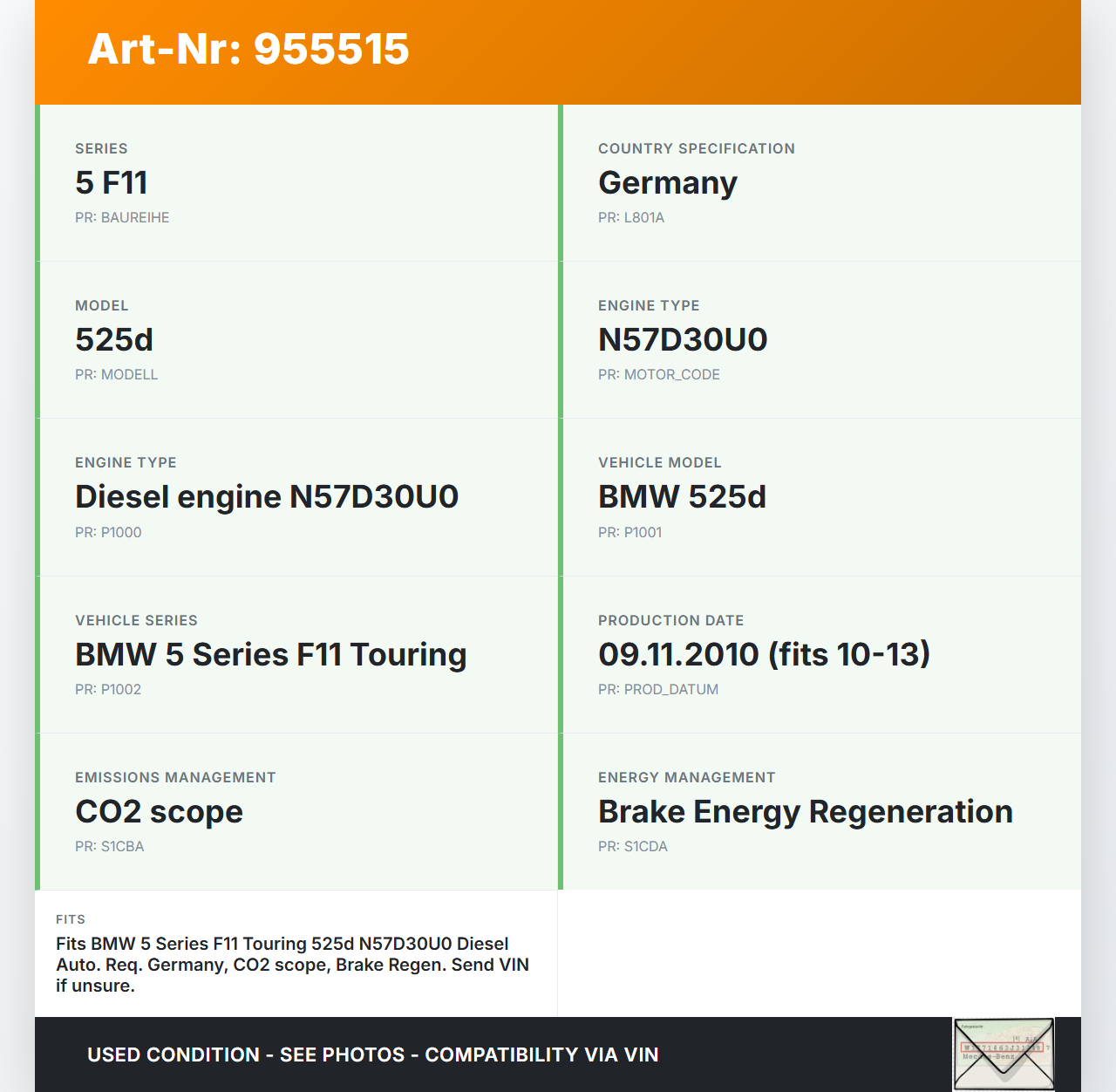Select the Country Specification Germany card

pyautogui.click(x=820, y=183)
